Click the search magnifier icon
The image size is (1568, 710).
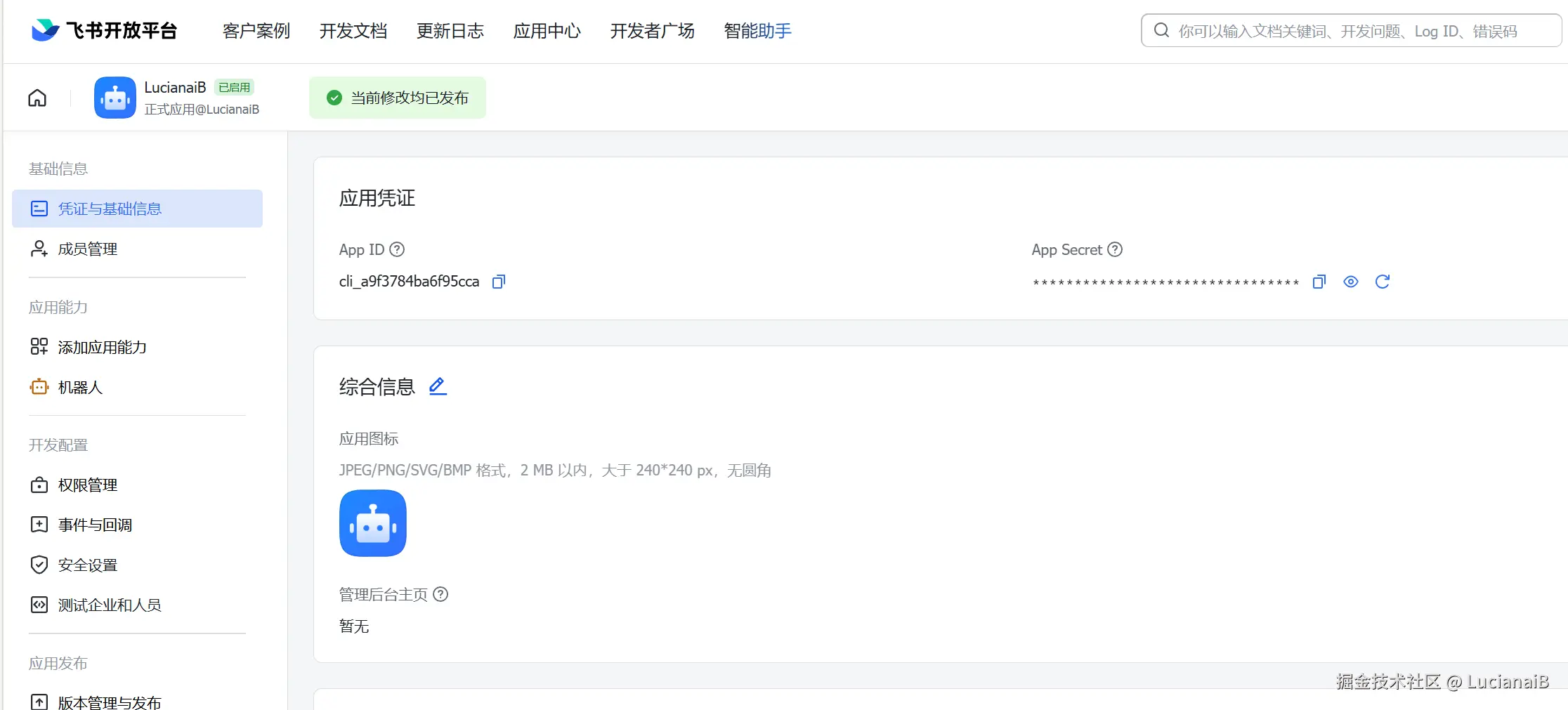tap(1162, 30)
